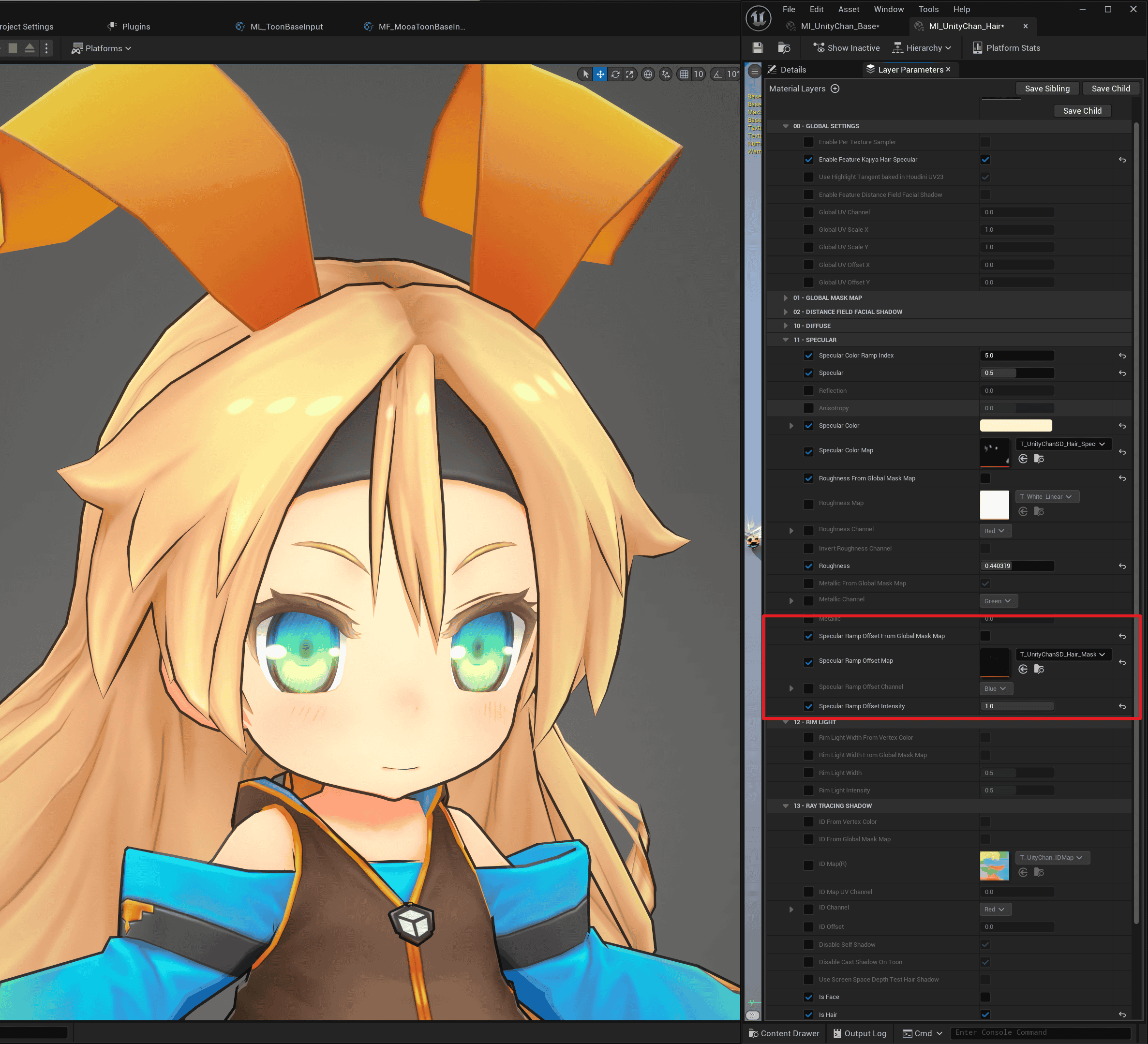Toggle Enable Feature Kajiya Hair Specular override
The height and width of the screenshot is (1044, 1148).
click(x=808, y=160)
